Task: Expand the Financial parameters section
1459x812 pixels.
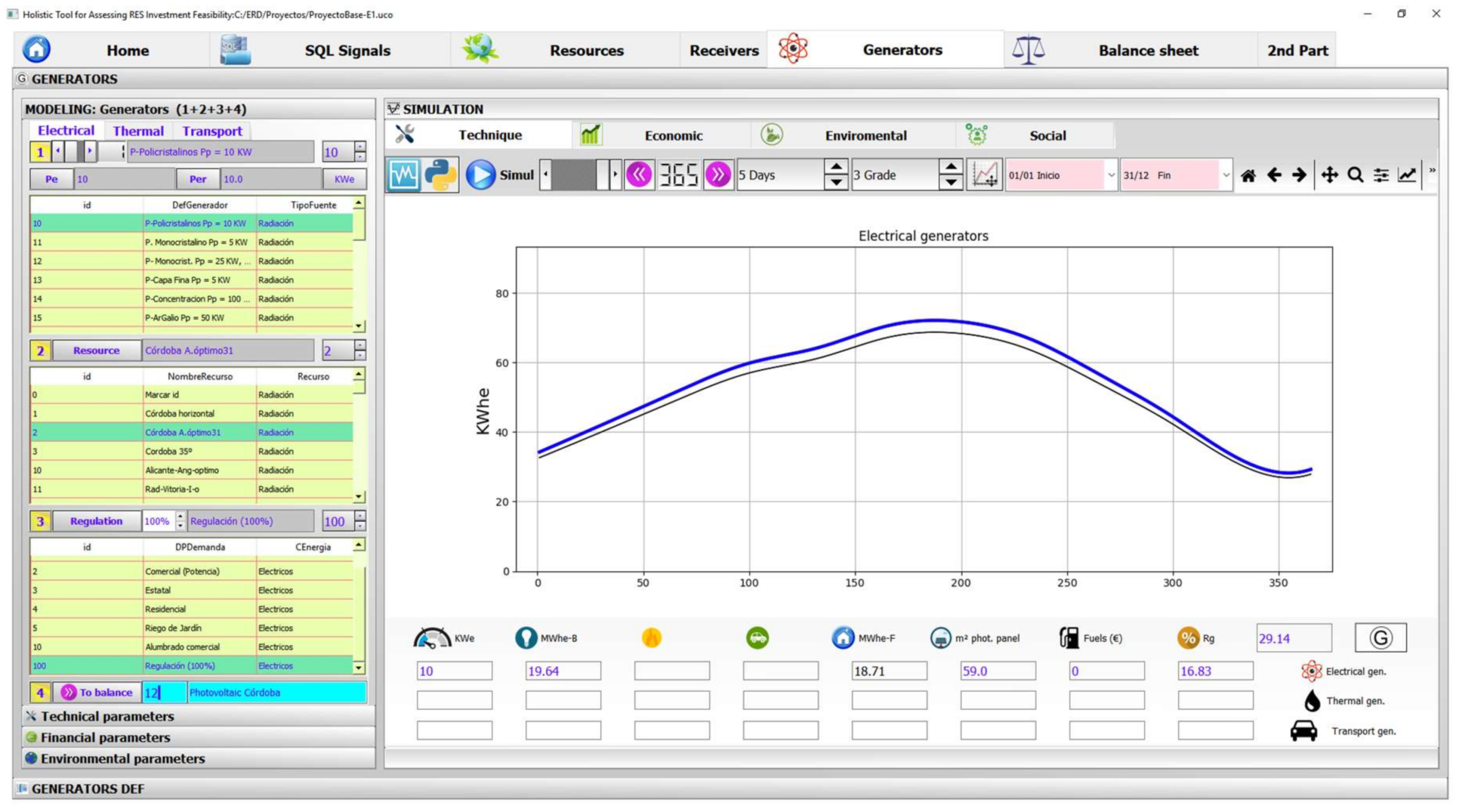Action: (105, 737)
